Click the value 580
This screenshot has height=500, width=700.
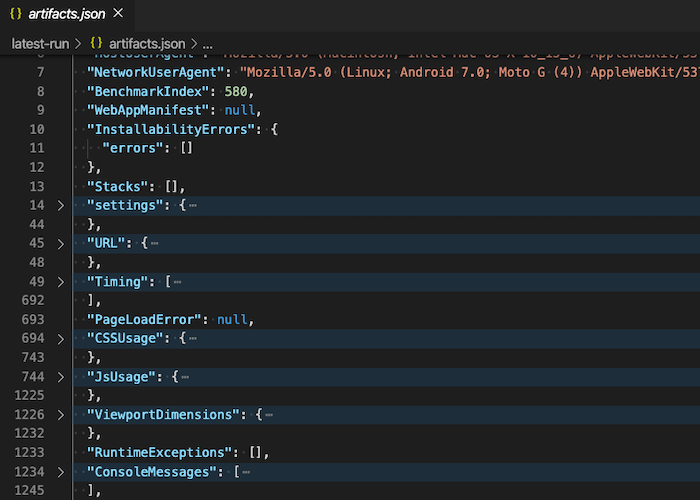pos(236,92)
